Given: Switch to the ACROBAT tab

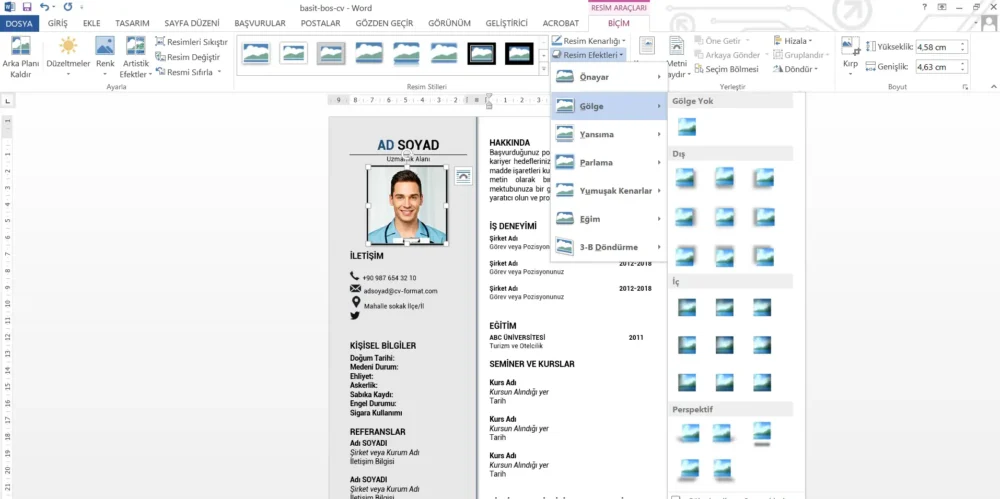Looking at the screenshot, I should (561, 23).
